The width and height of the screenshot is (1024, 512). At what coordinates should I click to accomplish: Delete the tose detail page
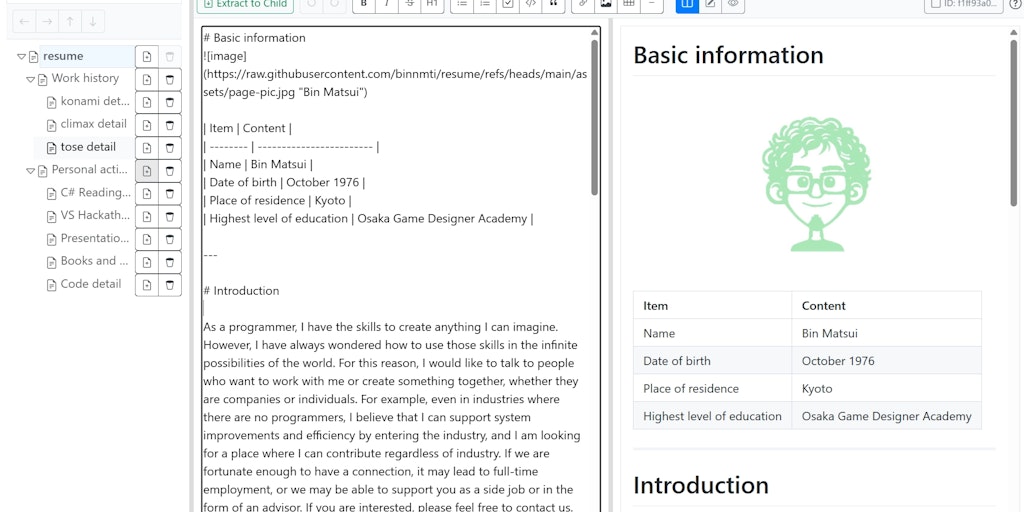170,148
